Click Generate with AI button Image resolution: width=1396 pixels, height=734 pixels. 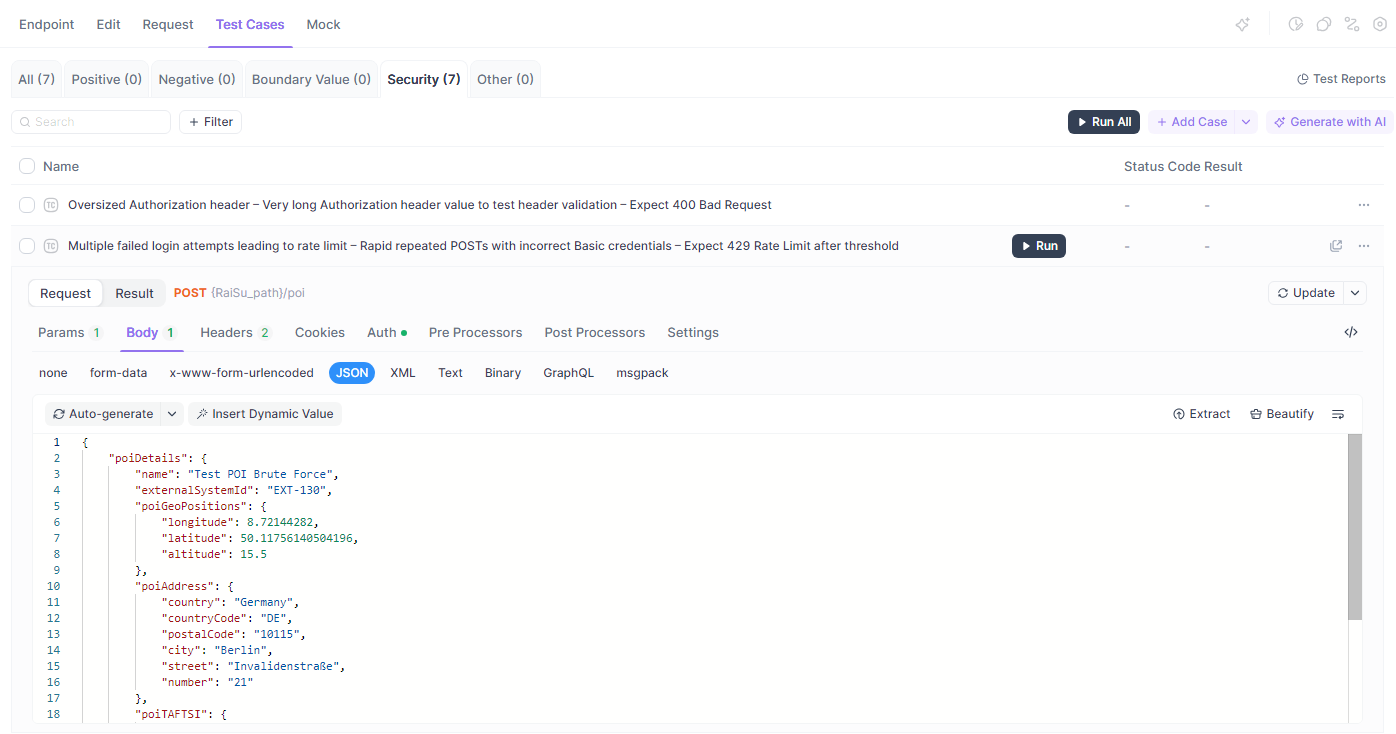(x=1329, y=122)
